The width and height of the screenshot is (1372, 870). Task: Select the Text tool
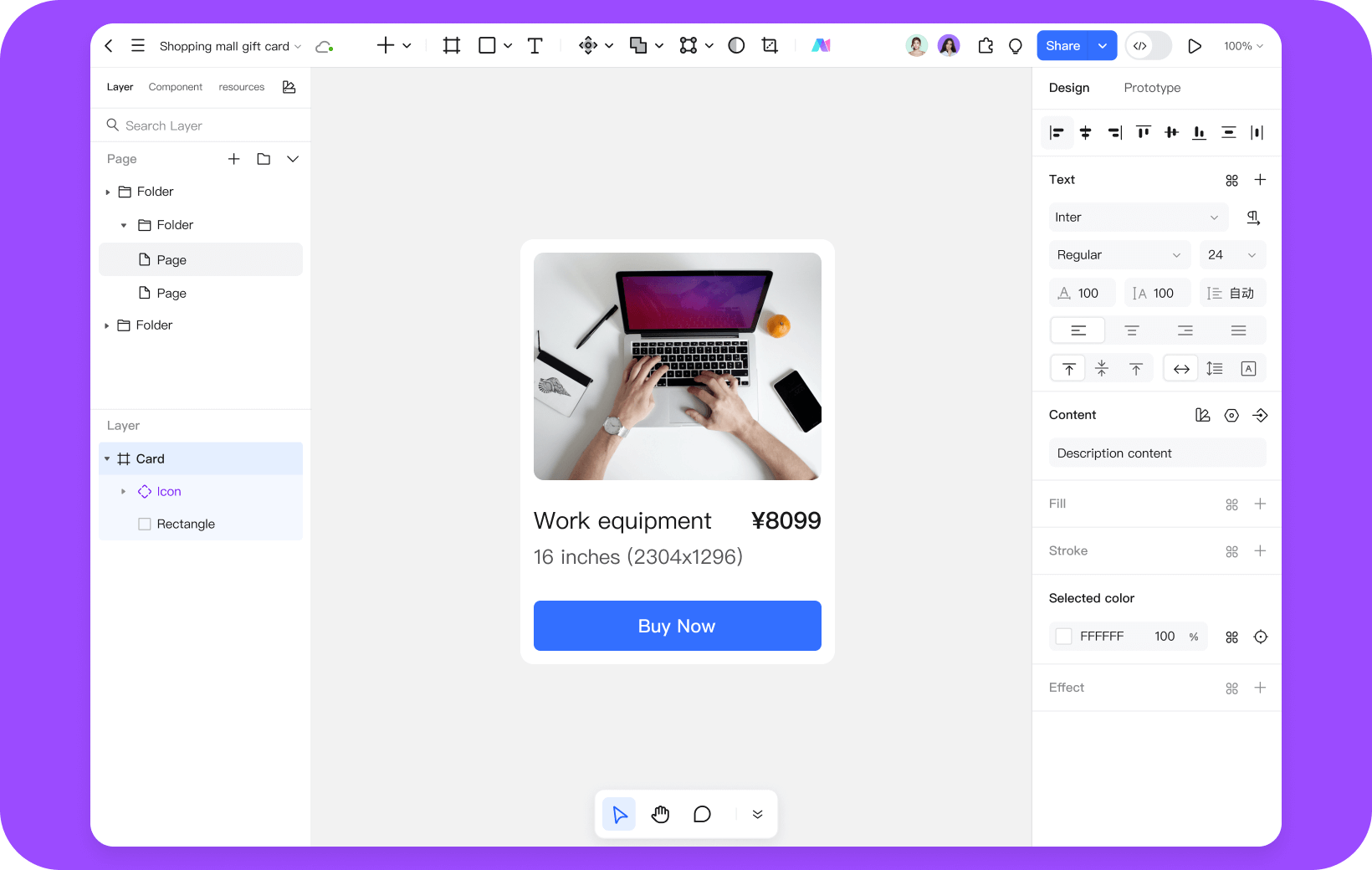tap(535, 46)
